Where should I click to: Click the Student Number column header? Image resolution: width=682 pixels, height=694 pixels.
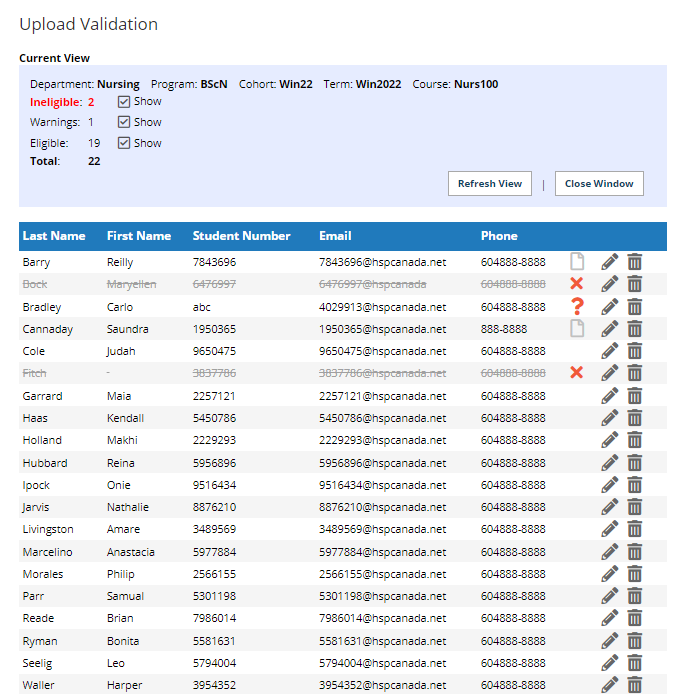point(242,236)
